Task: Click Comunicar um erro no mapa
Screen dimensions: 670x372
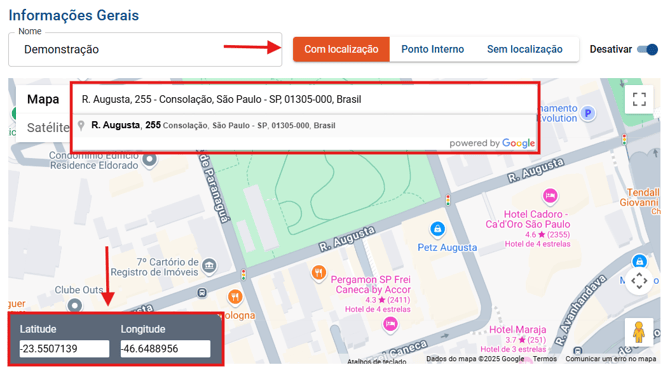Action: pos(611,359)
